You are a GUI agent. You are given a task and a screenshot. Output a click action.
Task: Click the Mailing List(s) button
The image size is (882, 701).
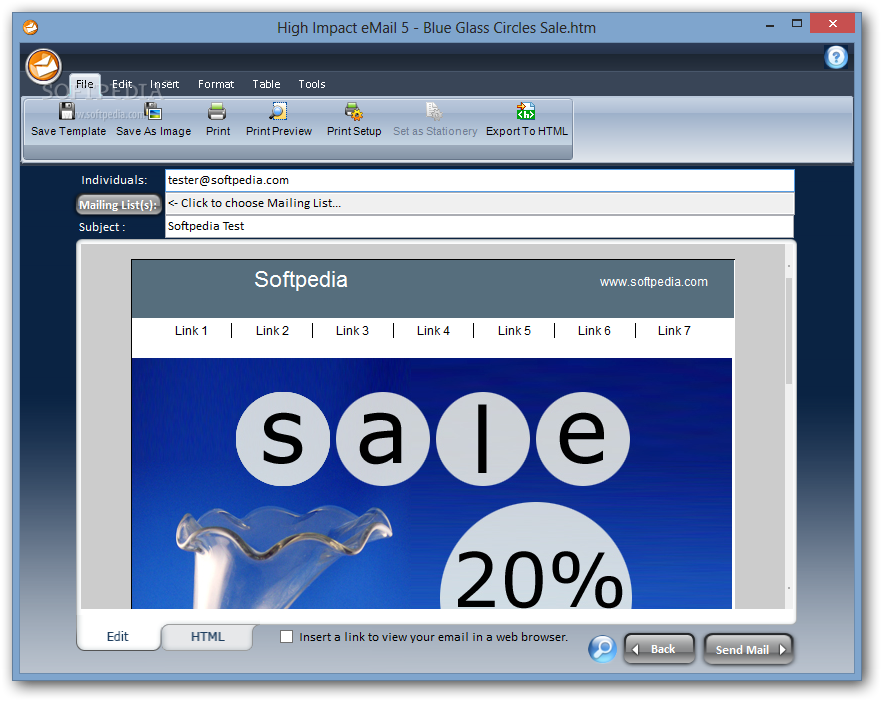point(118,205)
